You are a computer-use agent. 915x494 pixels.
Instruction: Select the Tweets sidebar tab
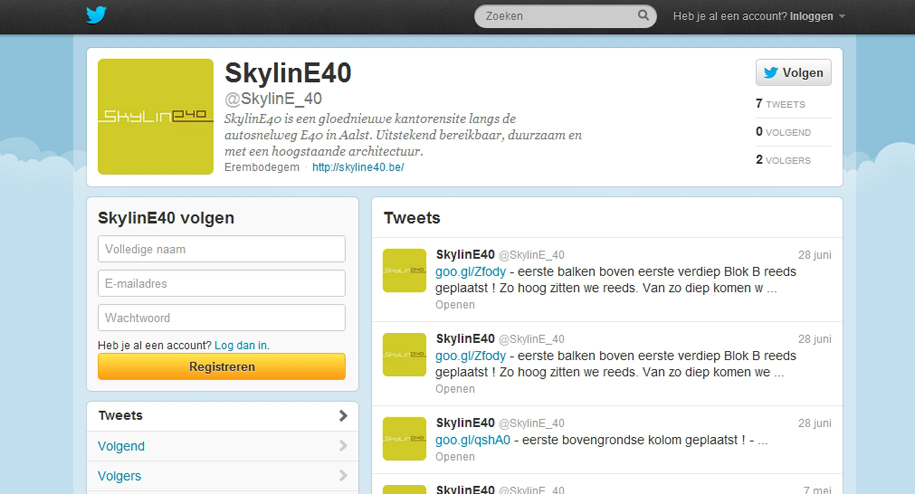222,416
